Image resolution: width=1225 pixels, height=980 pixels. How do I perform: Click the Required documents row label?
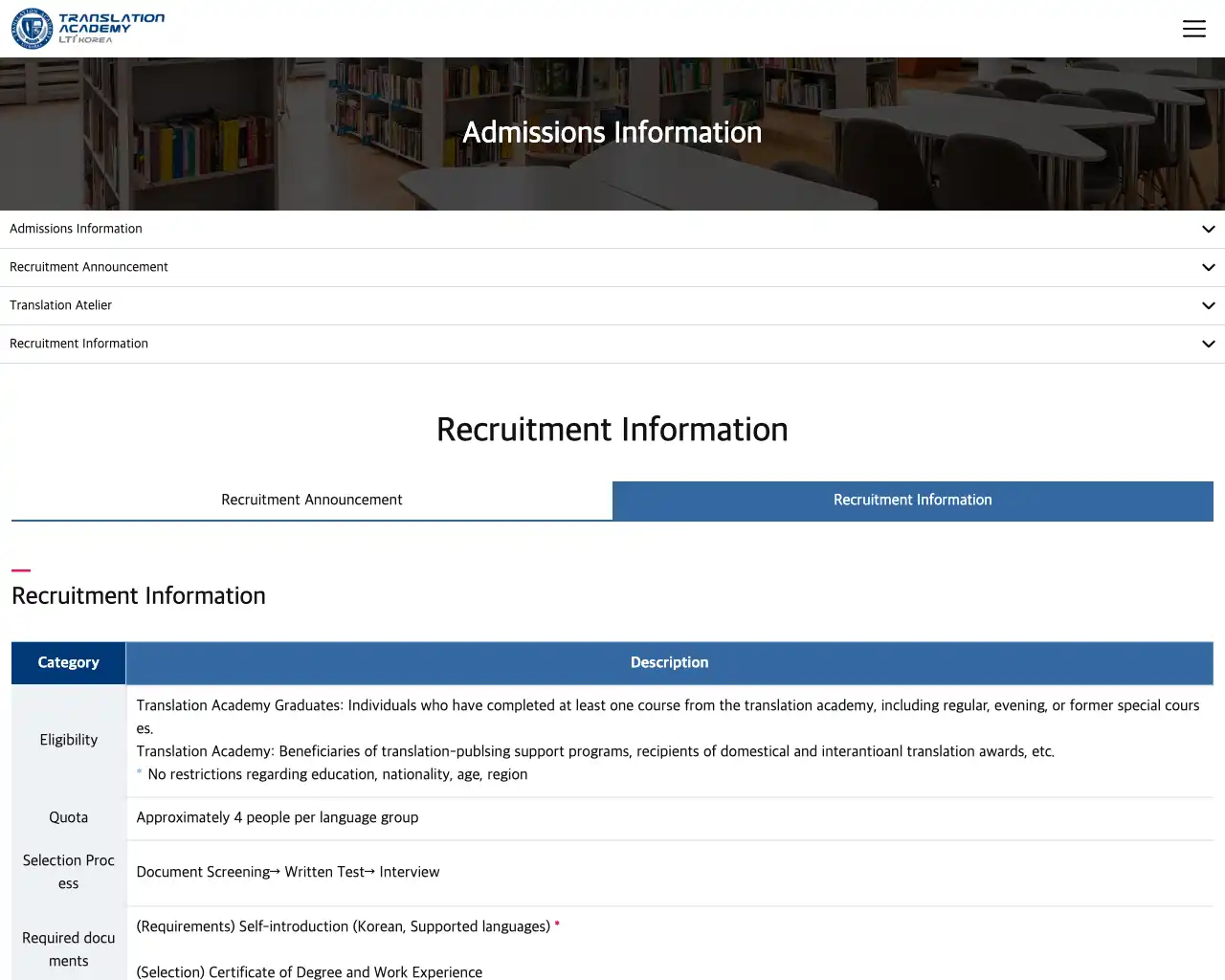pyautogui.click(x=68, y=949)
